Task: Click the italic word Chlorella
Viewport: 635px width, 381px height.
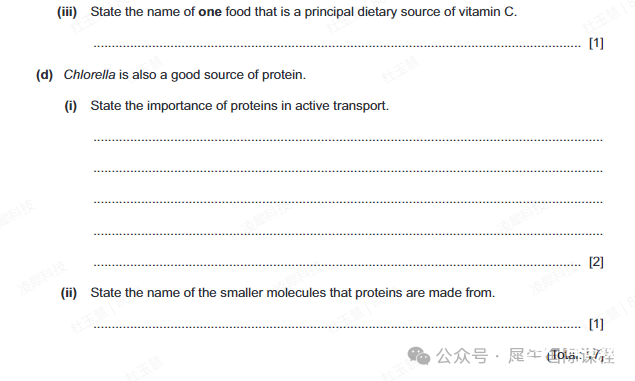Action: 89,75
